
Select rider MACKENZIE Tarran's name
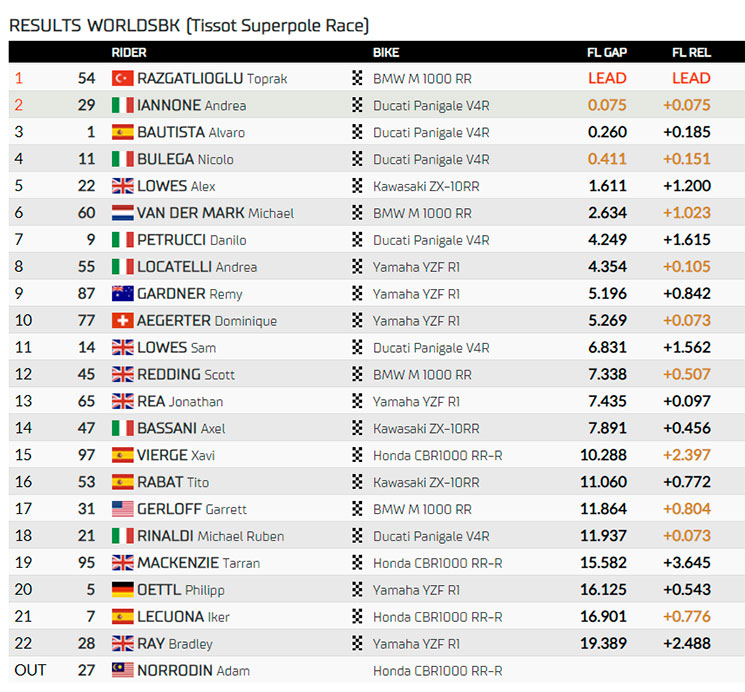[199, 563]
